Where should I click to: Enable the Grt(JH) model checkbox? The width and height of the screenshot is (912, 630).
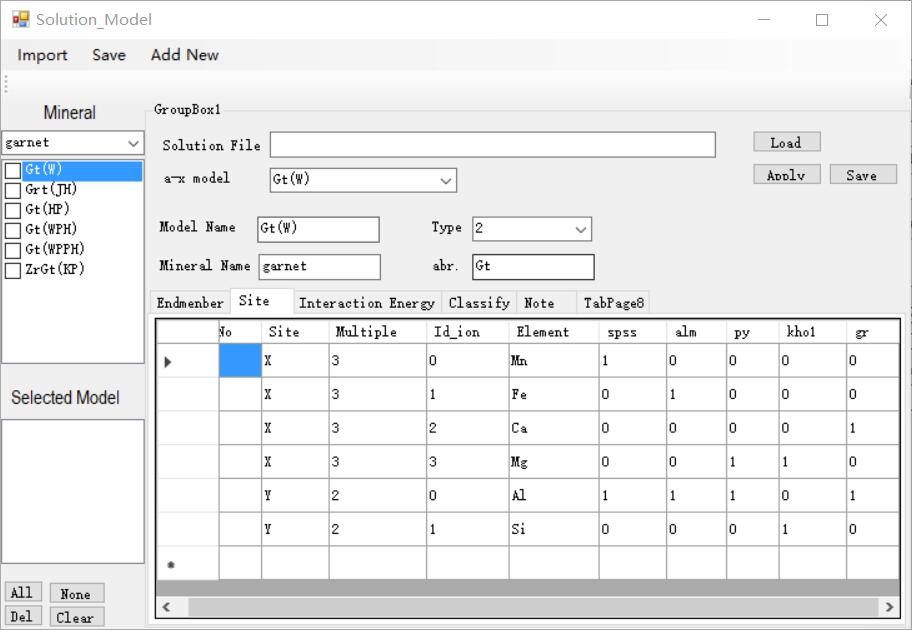click(x=13, y=190)
